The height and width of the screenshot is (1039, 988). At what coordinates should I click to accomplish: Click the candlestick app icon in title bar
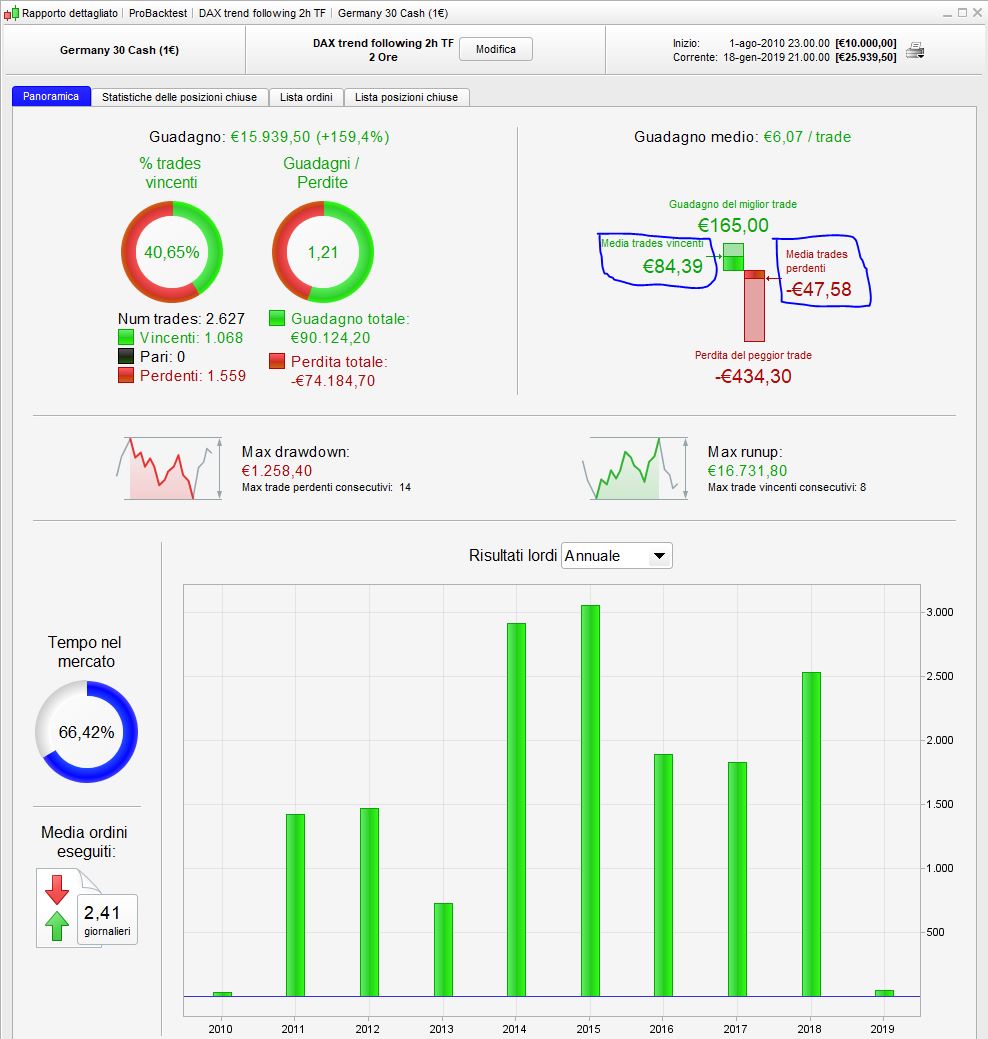tap(11, 13)
